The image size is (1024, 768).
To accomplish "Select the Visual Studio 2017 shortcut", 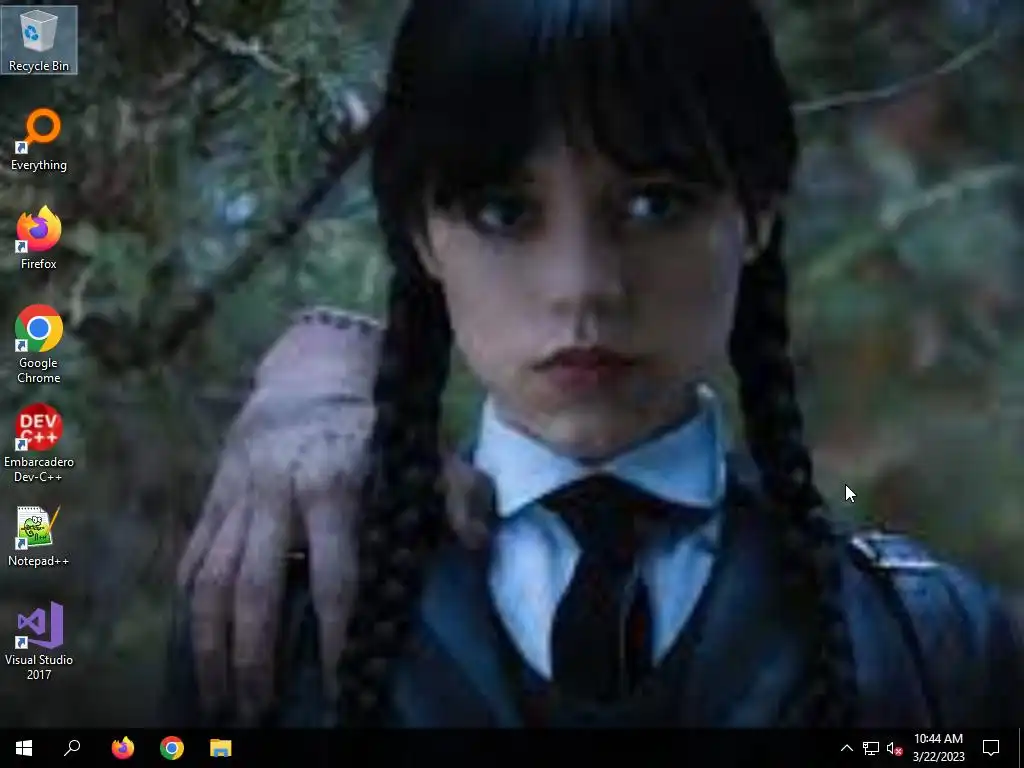I will click(x=39, y=641).
